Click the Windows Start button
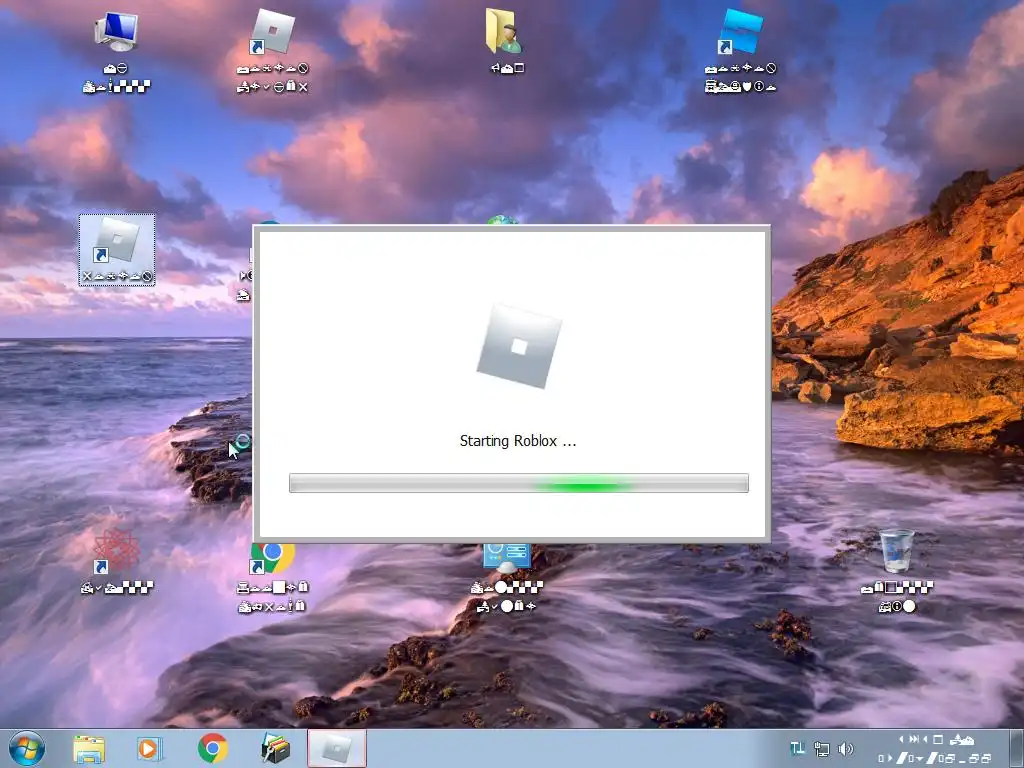Image resolution: width=1024 pixels, height=768 pixels. coord(27,748)
